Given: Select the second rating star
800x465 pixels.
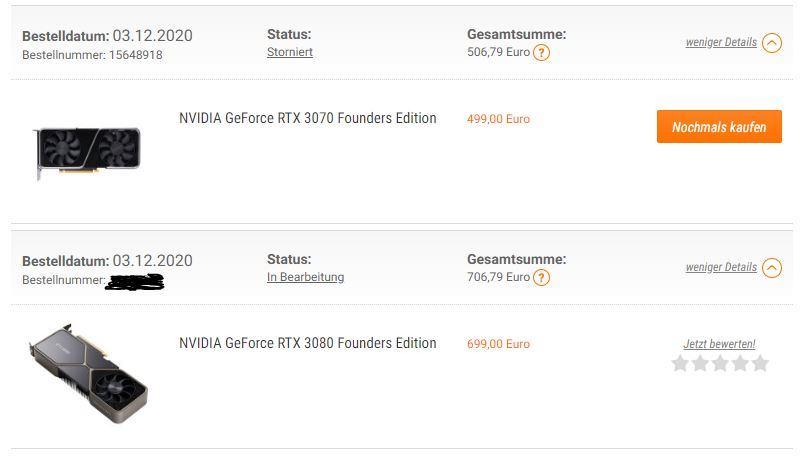Looking at the screenshot, I should [700, 363].
